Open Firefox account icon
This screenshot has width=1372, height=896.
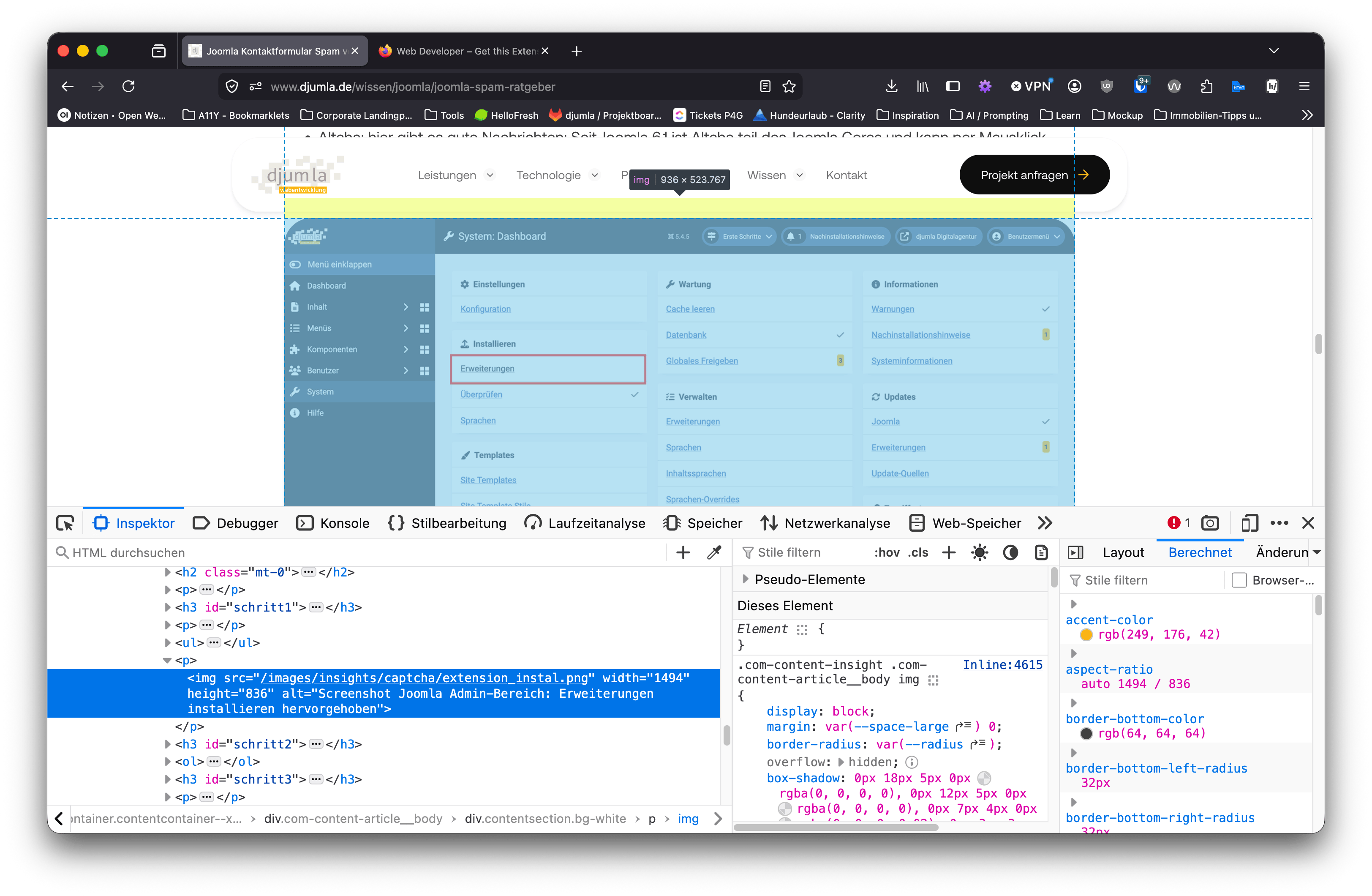1074,86
